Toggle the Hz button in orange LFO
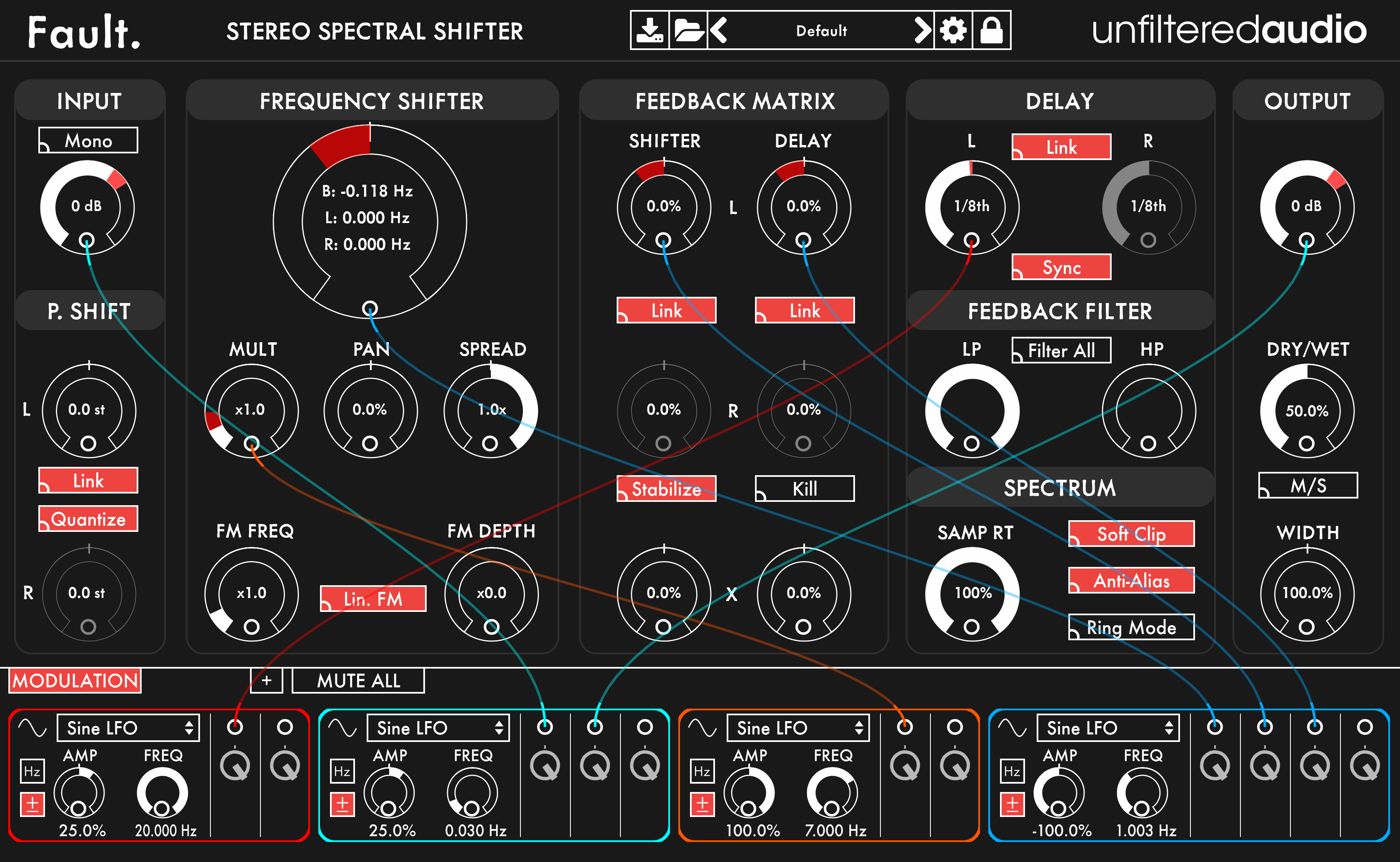Screen dimensions: 1400x862 click(x=702, y=772)
